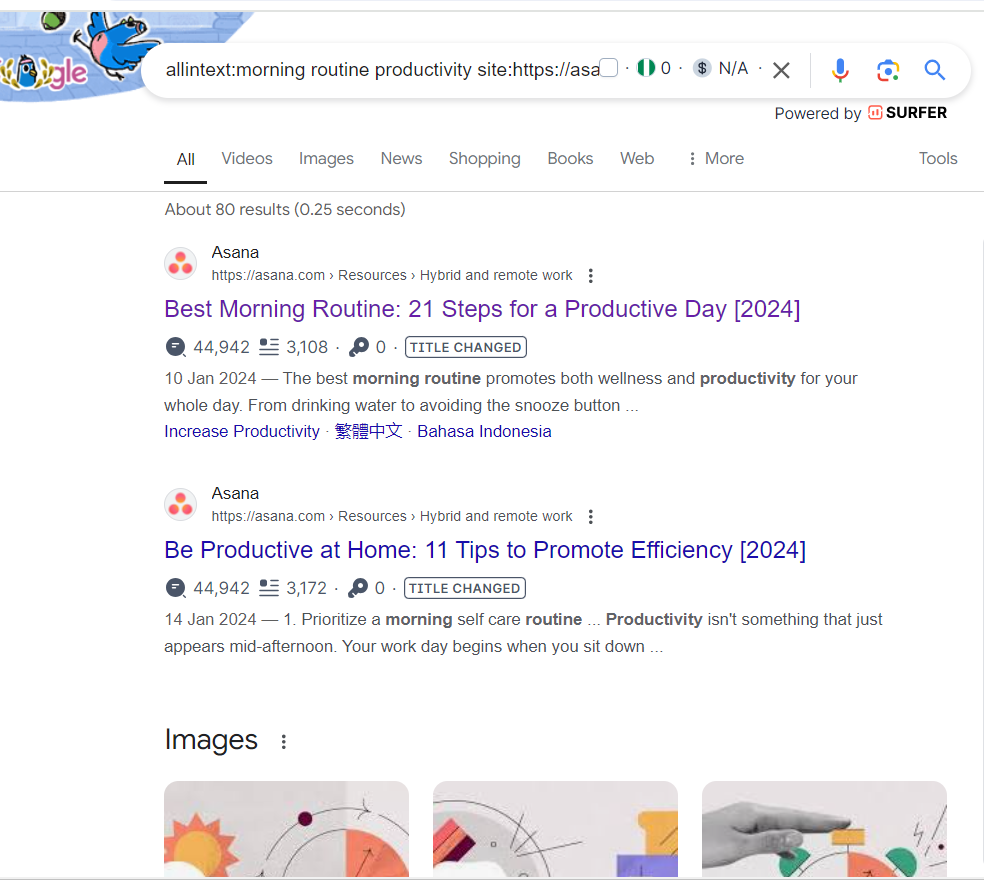Tick the Surfer checkbox in search bar
This screenshot has width=984, height=880.
click(x=609, y=68)
